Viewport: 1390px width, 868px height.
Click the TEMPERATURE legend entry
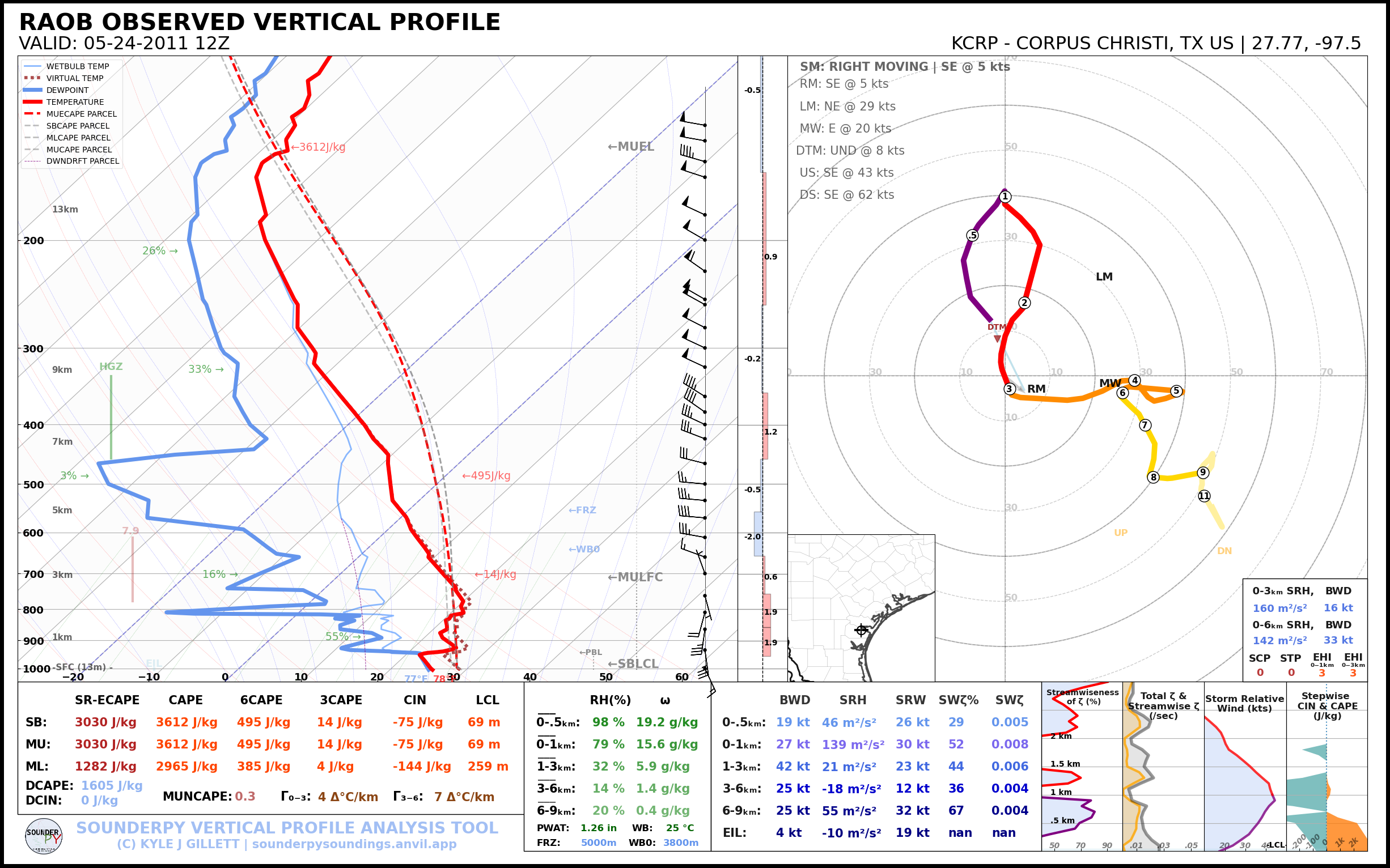[x=75, y=102]
